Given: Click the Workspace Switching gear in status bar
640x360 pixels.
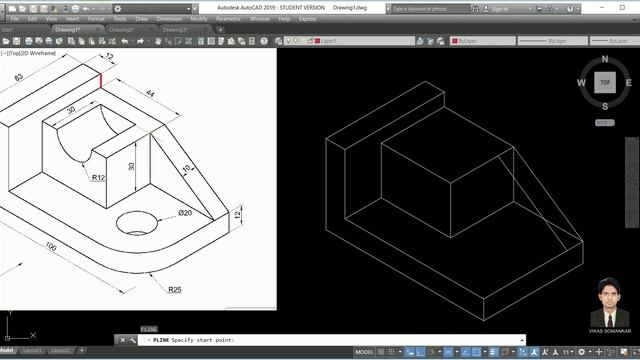Looking at the screenshot, I should point(582,352).
